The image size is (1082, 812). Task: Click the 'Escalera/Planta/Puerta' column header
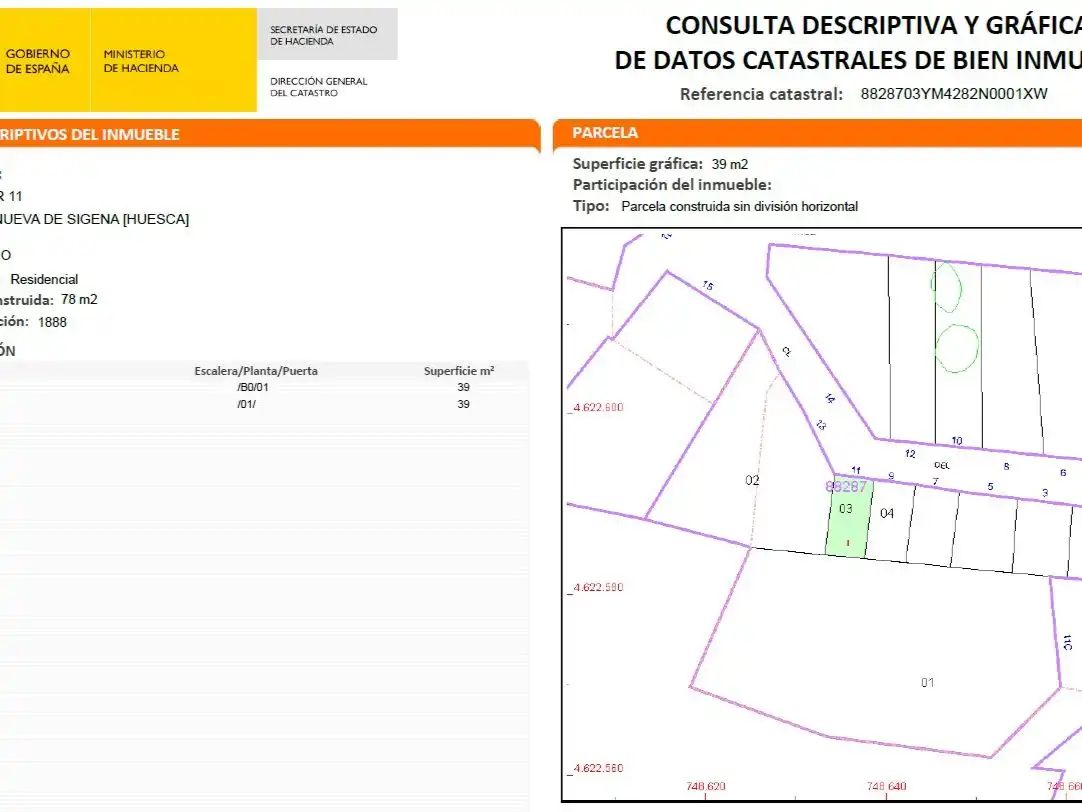[x=256, y=371]
